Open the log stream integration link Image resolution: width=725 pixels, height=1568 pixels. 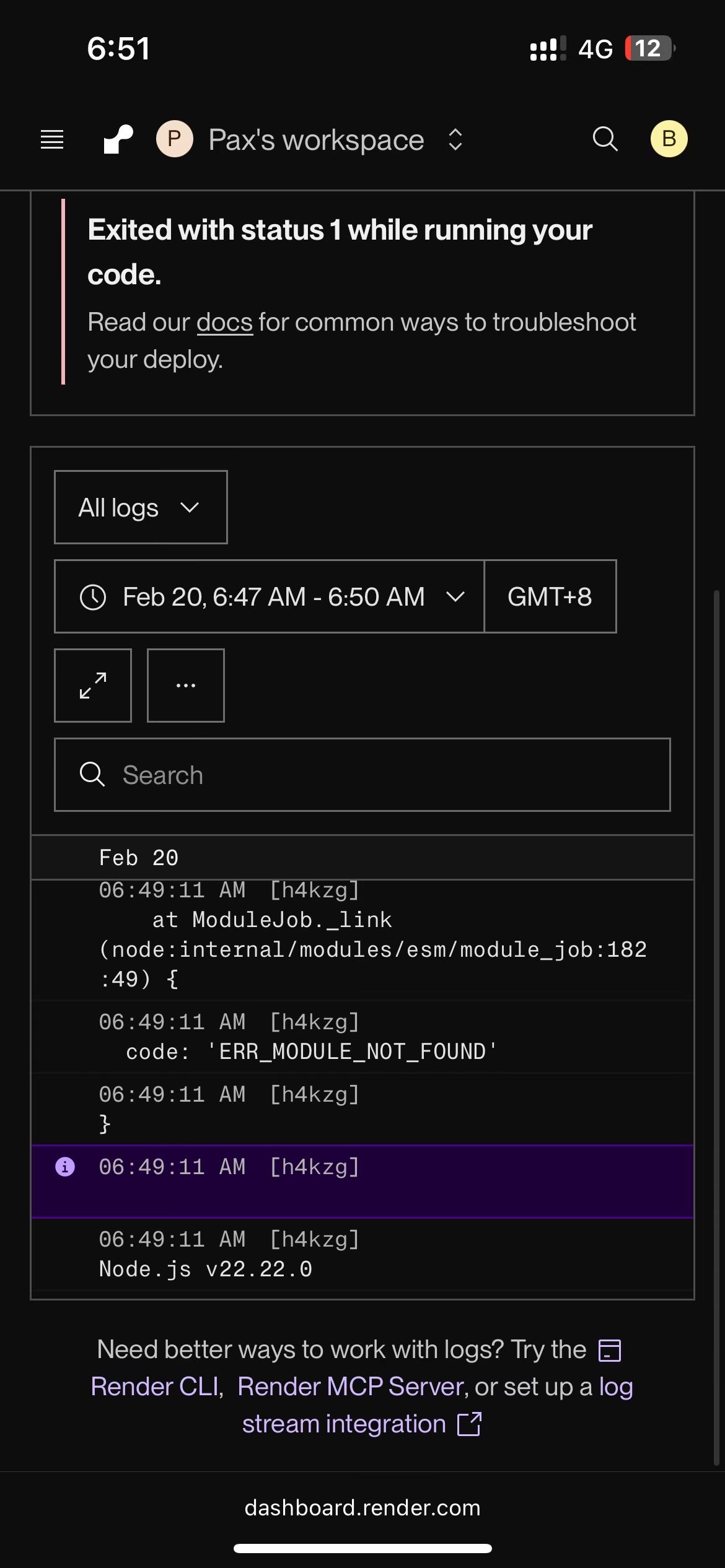(345, 1424)
